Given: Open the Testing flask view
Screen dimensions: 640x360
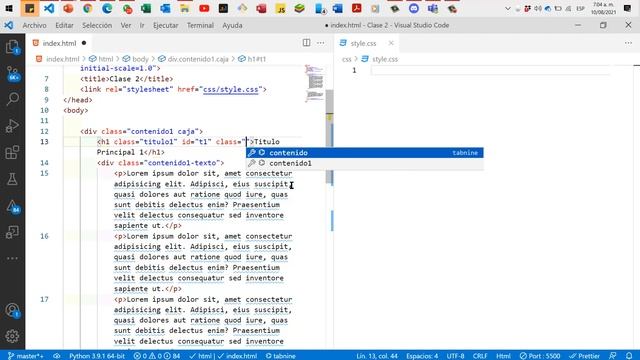Looking at the screenshot, I should 12,179.
